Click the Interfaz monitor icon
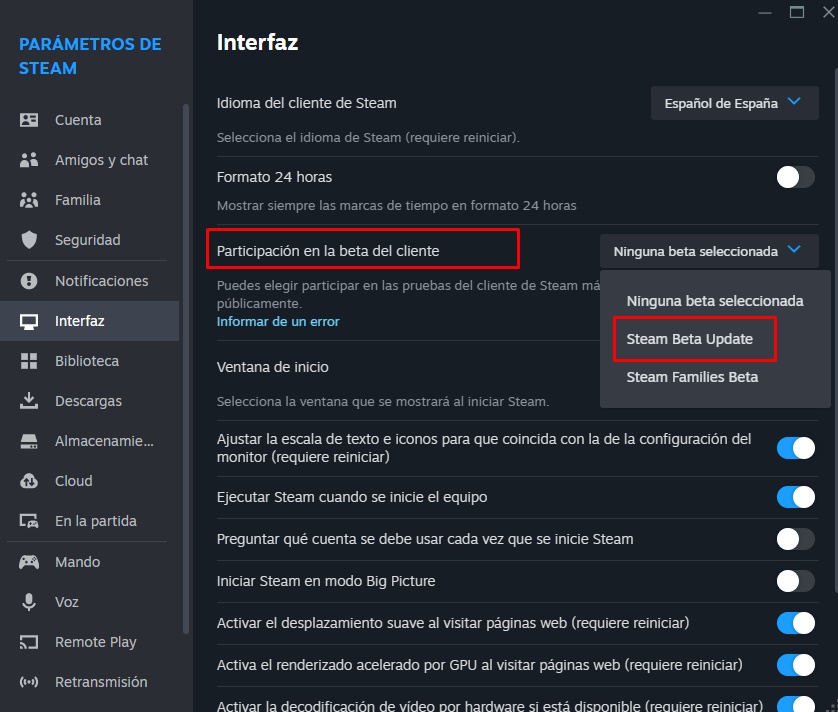The width and height of the screenshot is (838, 712). (29, 321)
